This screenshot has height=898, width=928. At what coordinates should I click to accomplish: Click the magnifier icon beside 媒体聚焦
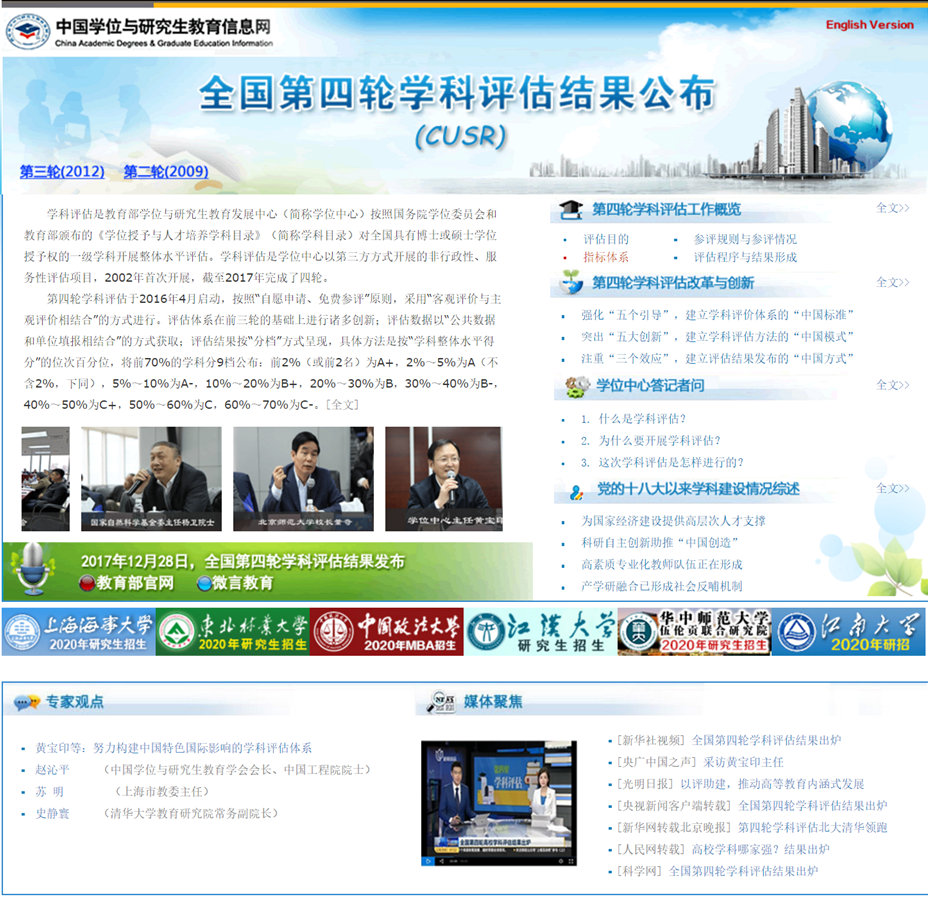442,701
